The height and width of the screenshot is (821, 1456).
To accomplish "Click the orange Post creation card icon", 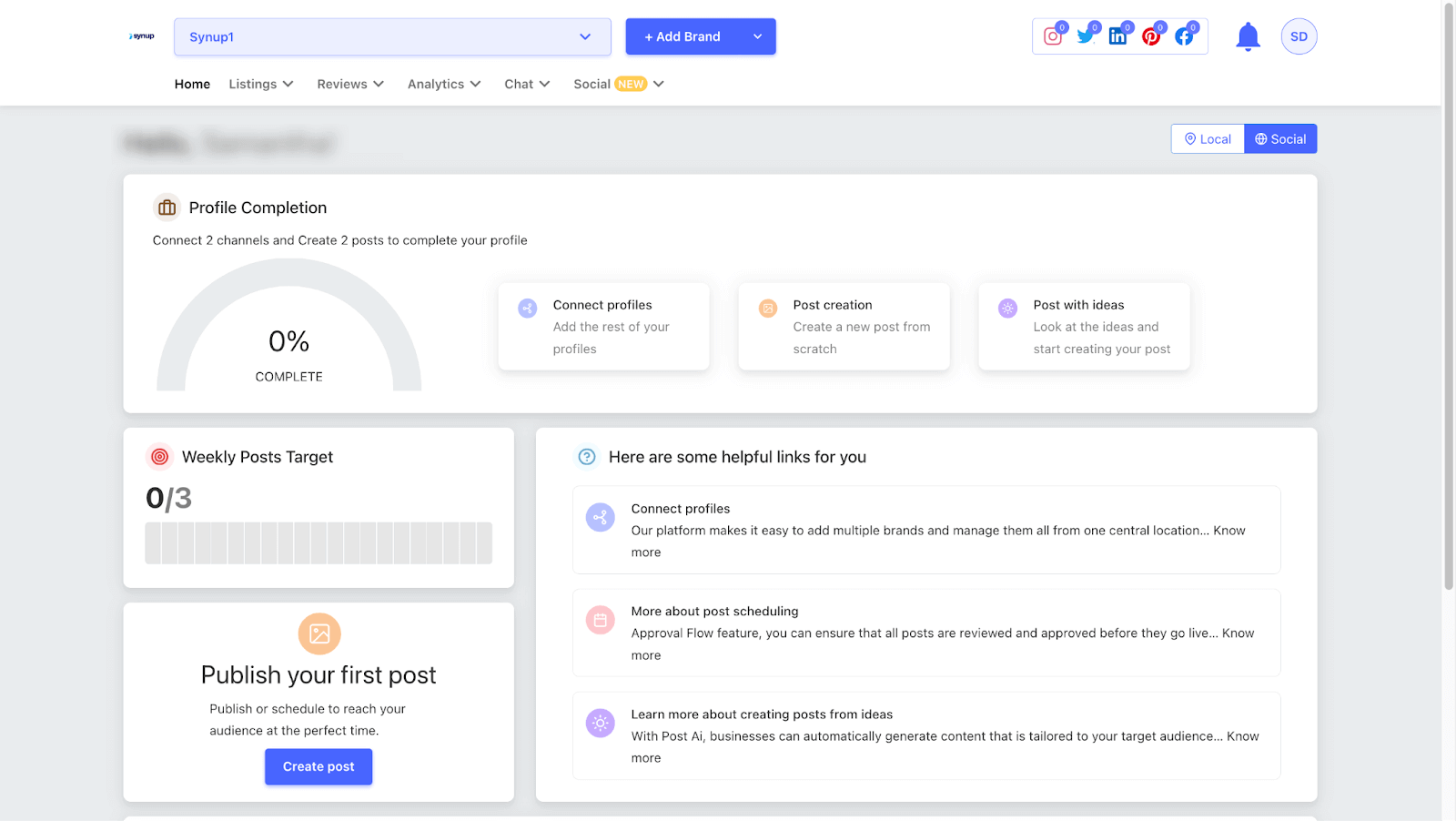I will pos(768,309).
